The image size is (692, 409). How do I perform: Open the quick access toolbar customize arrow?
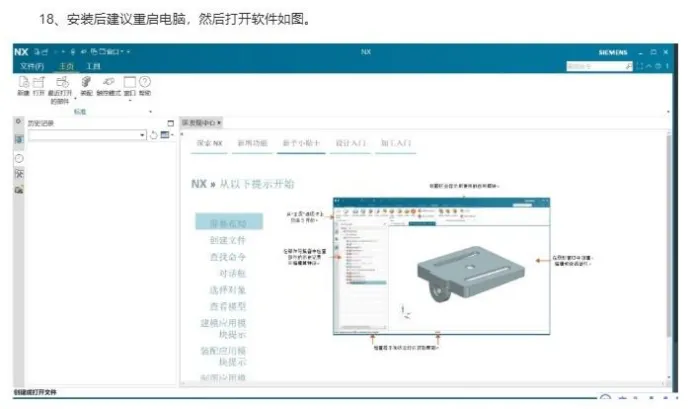click(128, 52)
